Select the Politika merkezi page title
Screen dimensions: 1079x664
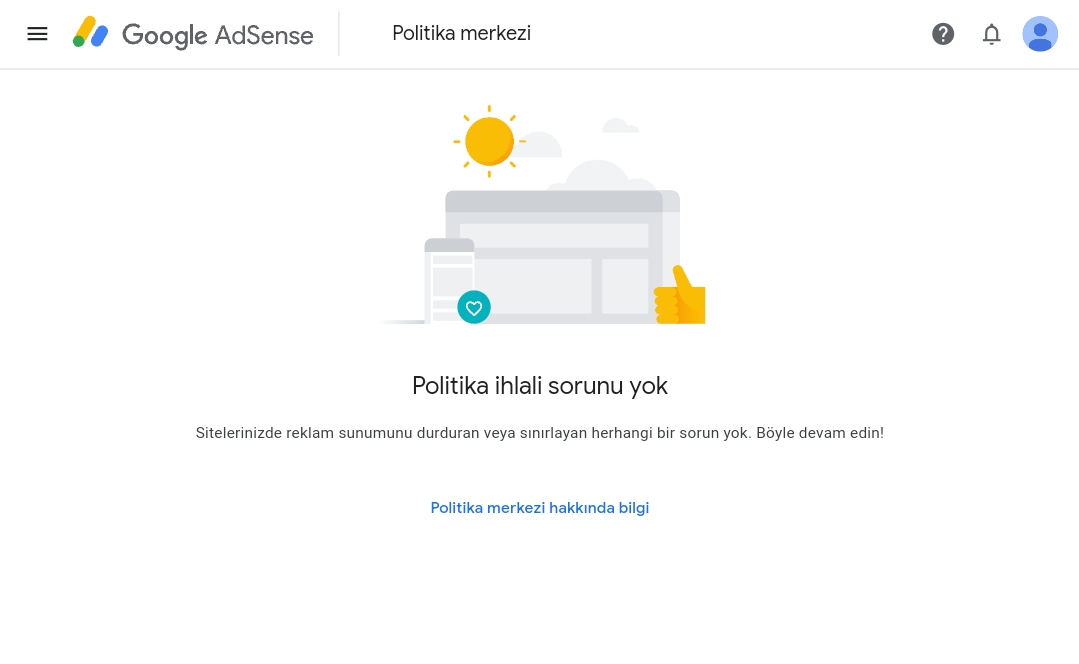pyautogui.click(x=462, y=33)
